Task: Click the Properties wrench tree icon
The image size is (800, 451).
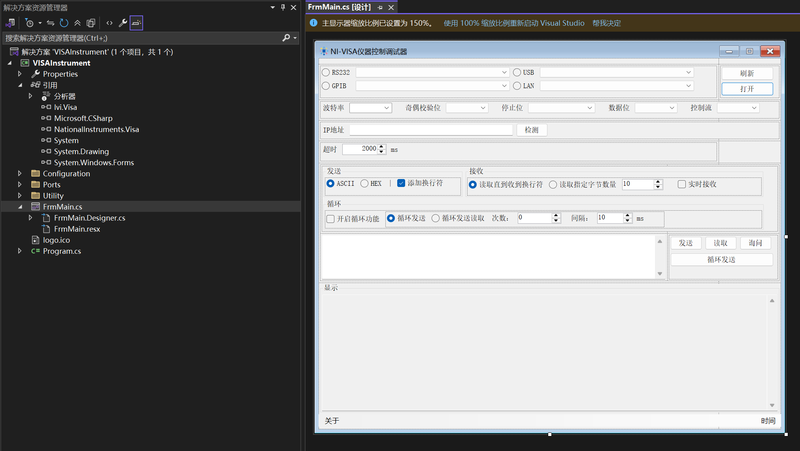Action: click(36, 74)
